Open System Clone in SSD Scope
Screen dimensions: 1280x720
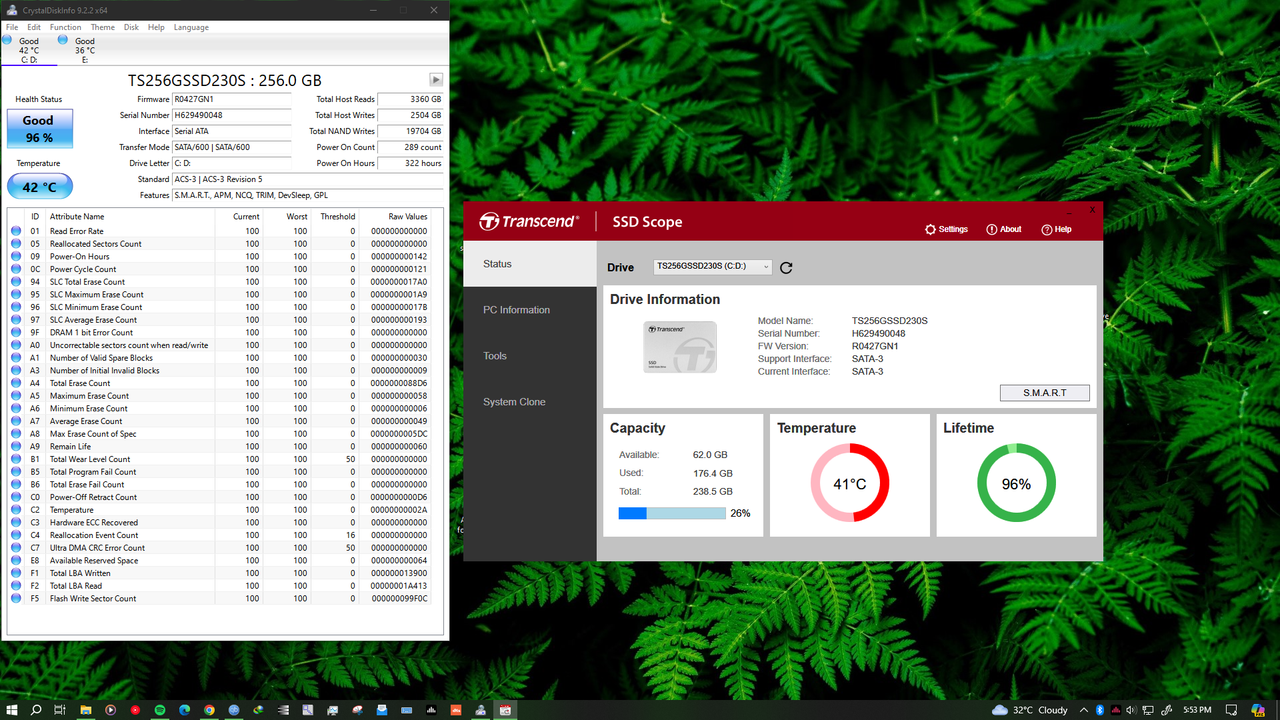(530, 402)
